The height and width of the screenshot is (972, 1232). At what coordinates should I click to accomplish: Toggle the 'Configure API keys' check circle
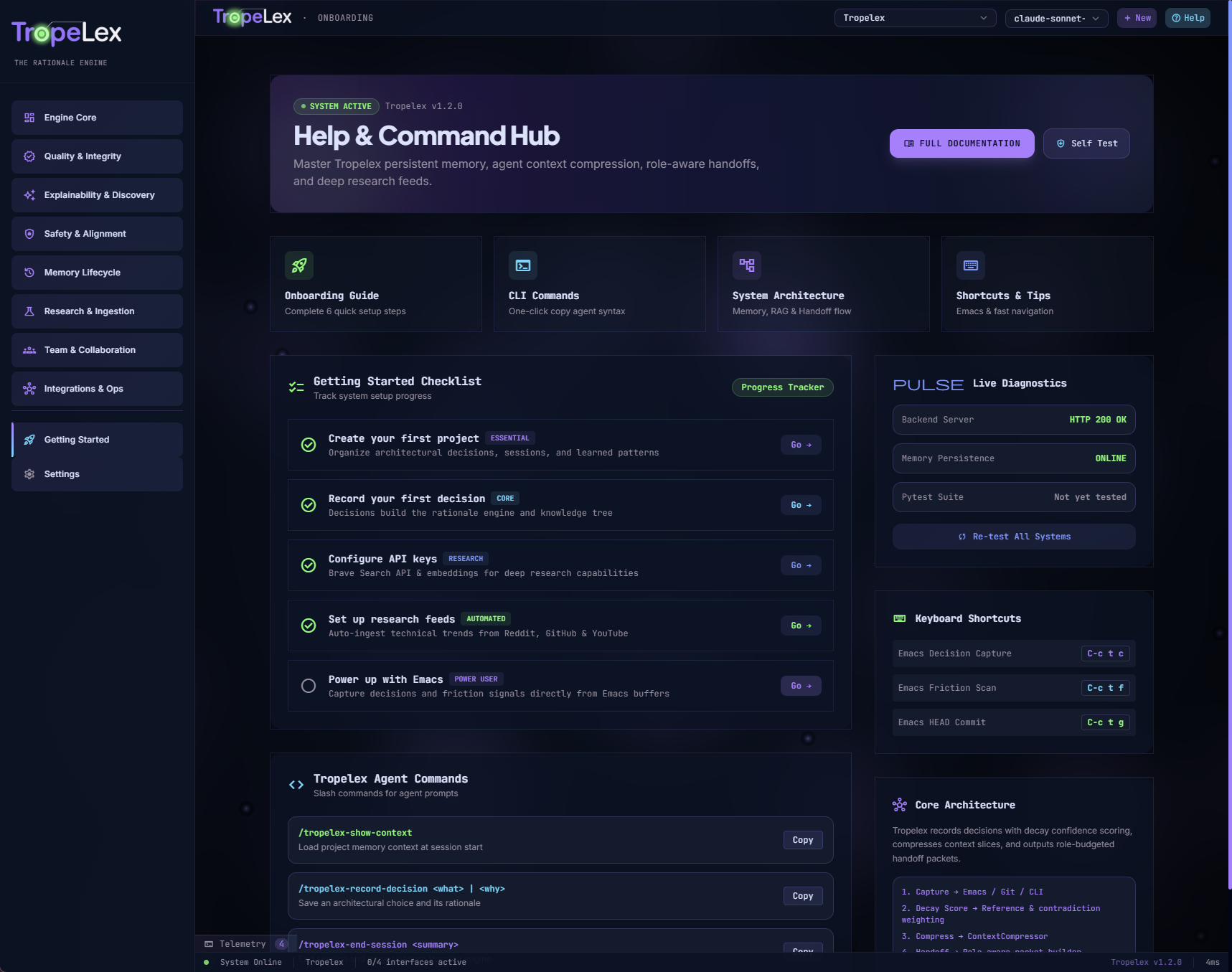[309, 565]
